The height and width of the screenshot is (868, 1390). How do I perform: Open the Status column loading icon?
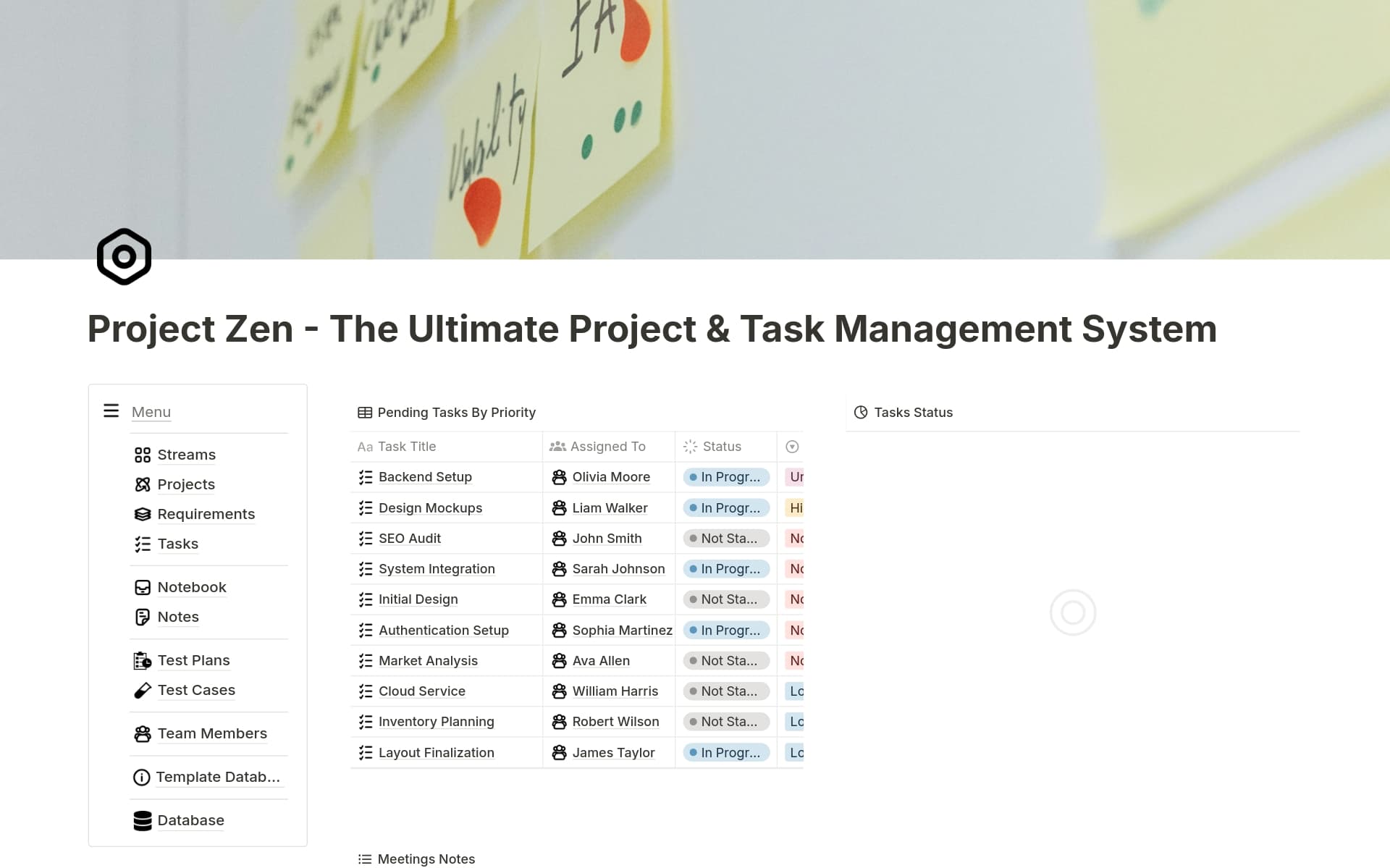coord(689,447)
